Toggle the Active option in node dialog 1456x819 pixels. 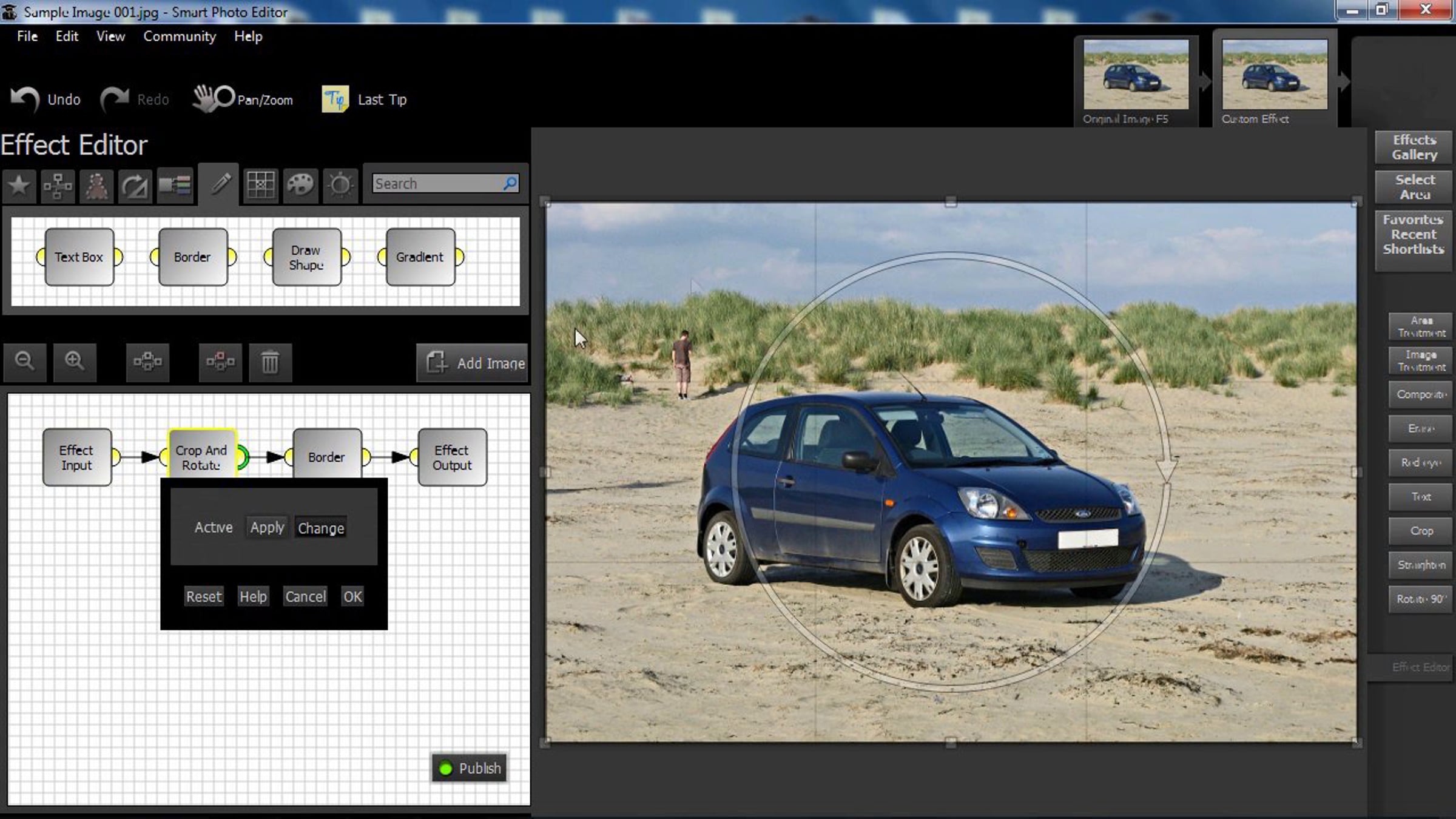(x=213, y=528)
